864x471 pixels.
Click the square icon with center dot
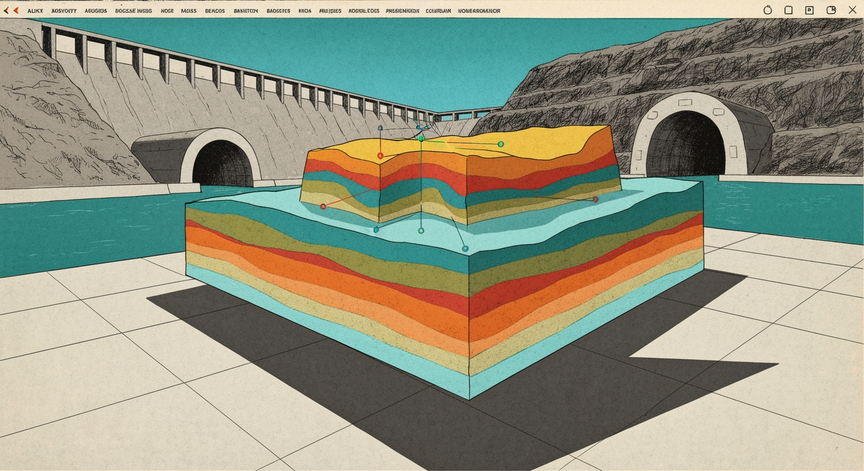pos(809,10)
